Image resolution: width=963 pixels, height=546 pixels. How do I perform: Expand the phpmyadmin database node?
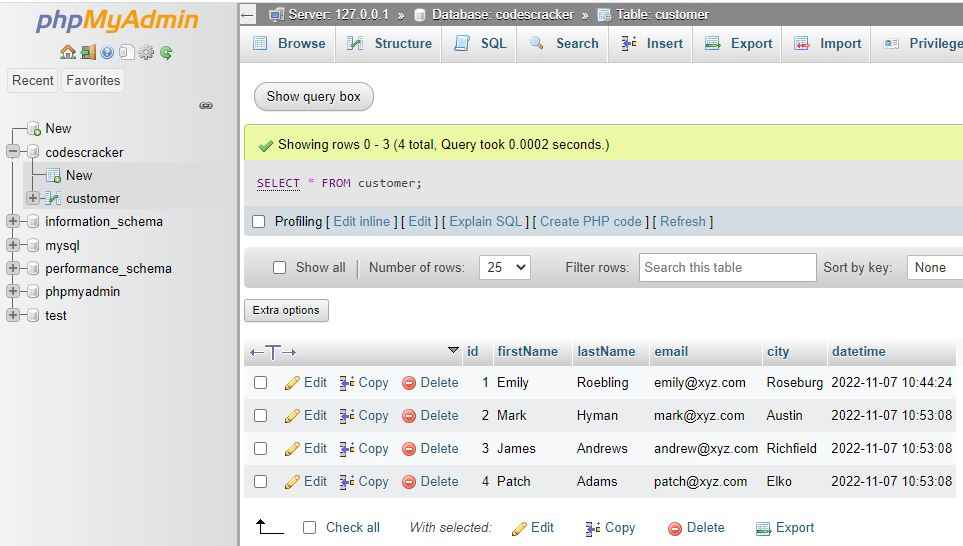point(13,291)
